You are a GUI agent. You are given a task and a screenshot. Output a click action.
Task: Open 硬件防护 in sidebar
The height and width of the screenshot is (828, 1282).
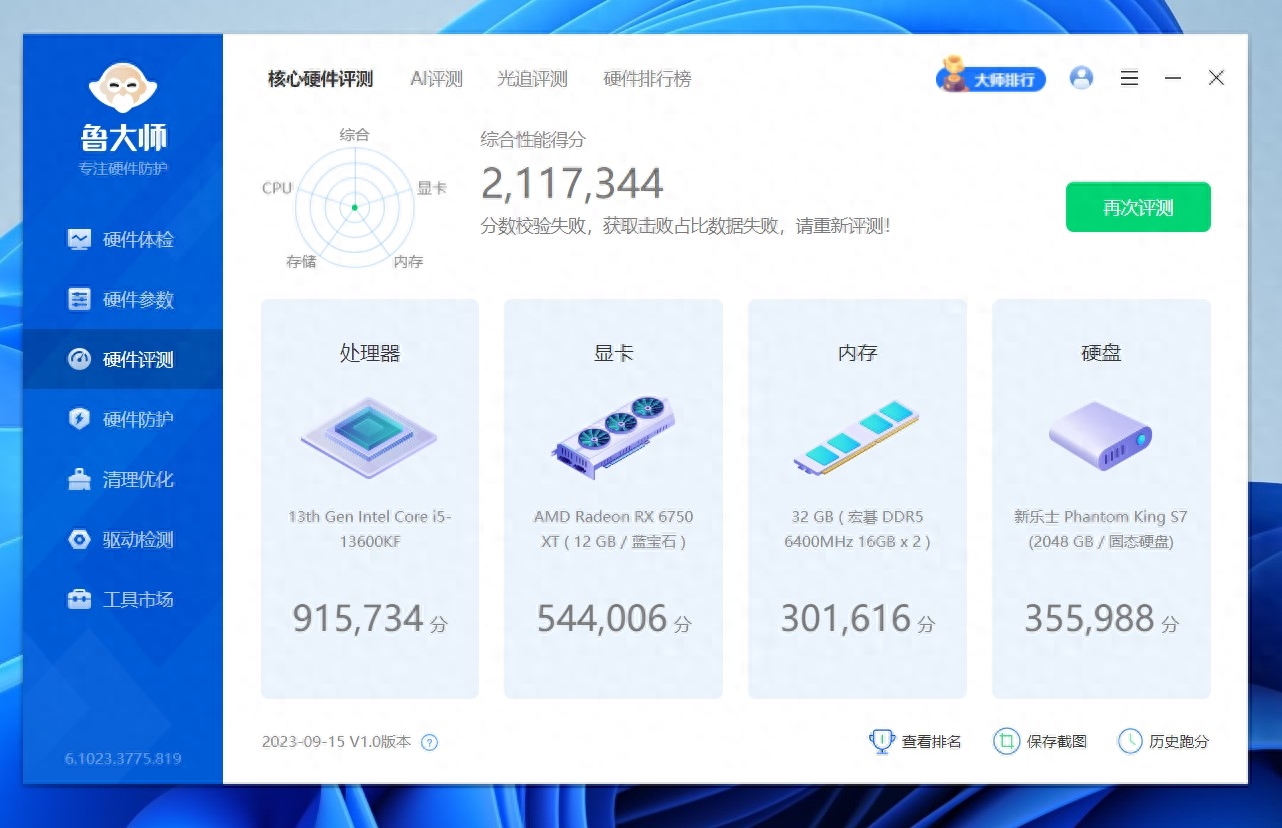tap(122, 419)
